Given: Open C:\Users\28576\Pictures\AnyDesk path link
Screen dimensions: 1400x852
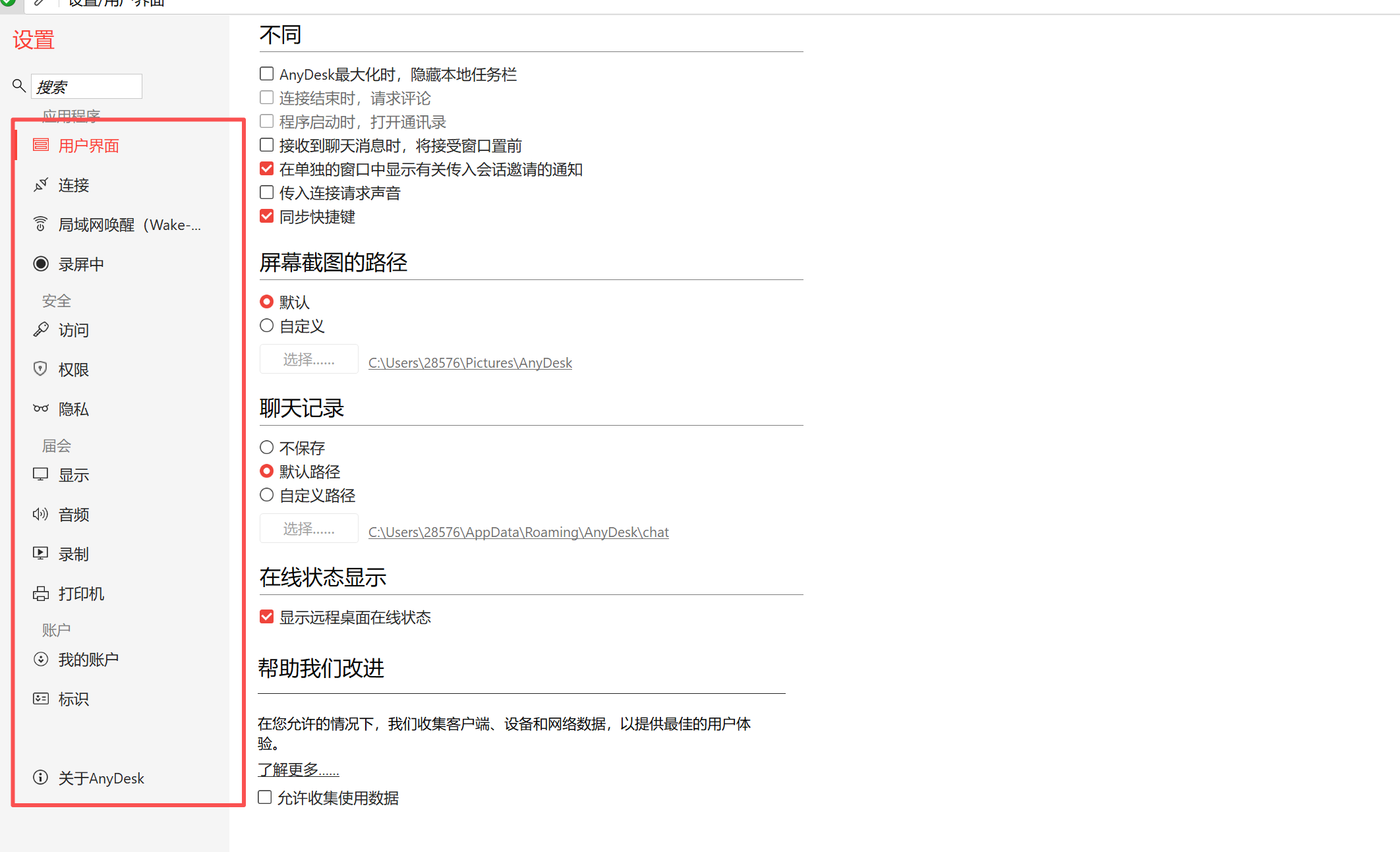Looking at the screenshot, I should (470, 362).
